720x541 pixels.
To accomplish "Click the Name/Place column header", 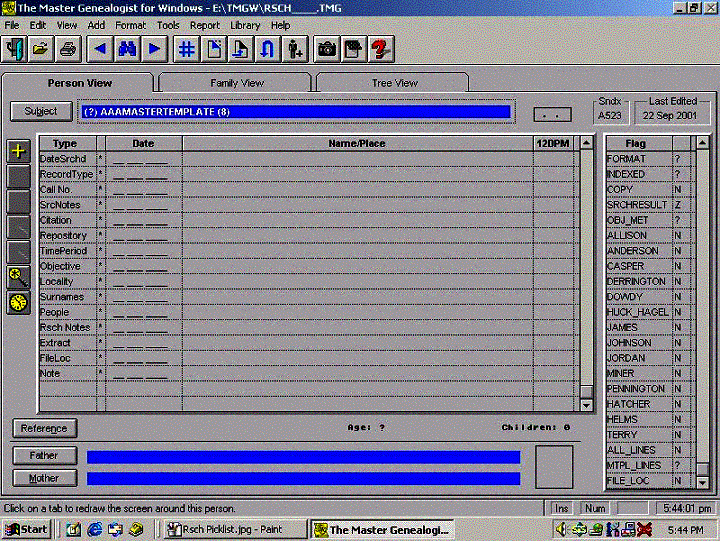I will (x=357, y=143).
